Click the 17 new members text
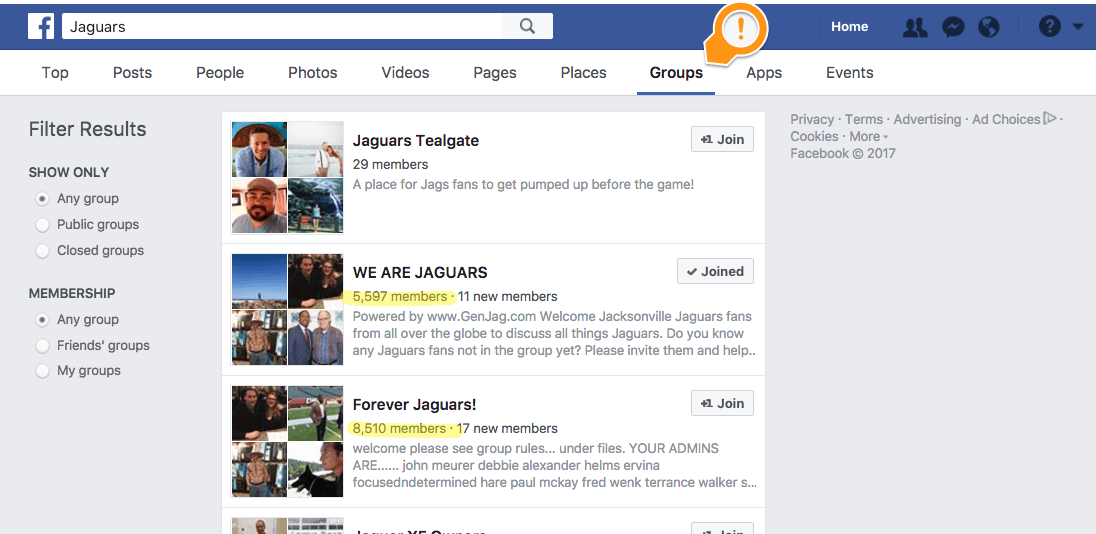 [507, 428]
